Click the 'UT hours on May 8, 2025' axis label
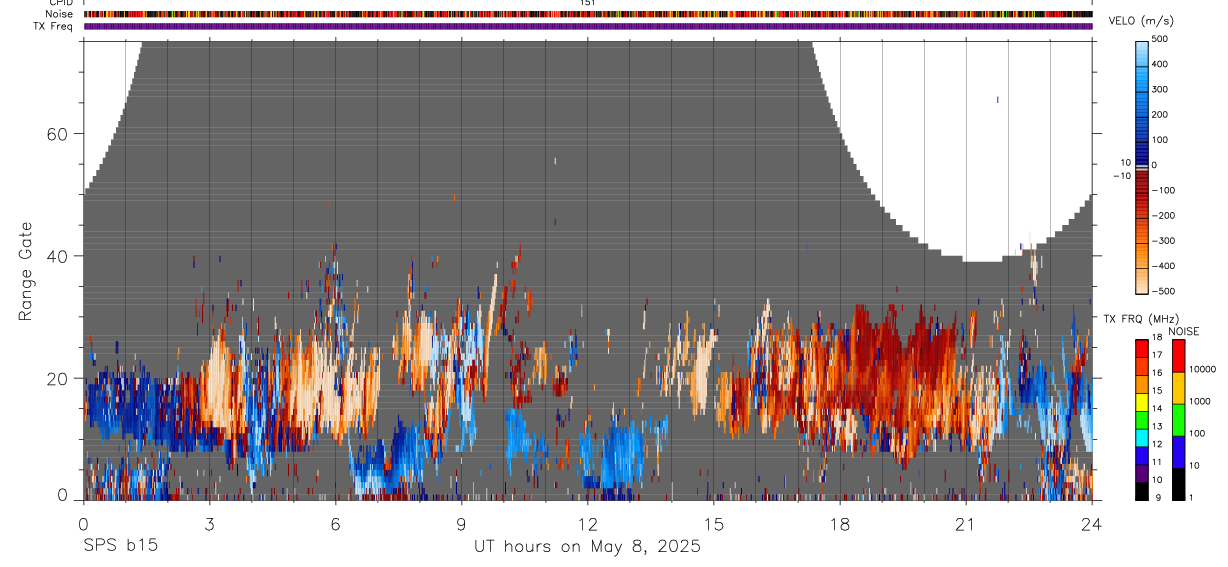The image size is (1228, 567). pos(587,547)
